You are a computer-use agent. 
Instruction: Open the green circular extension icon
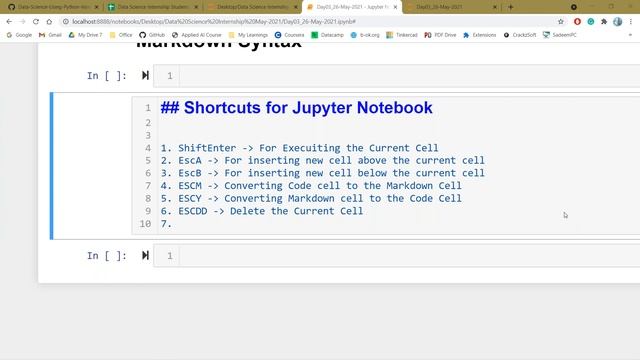coord(591,22)
